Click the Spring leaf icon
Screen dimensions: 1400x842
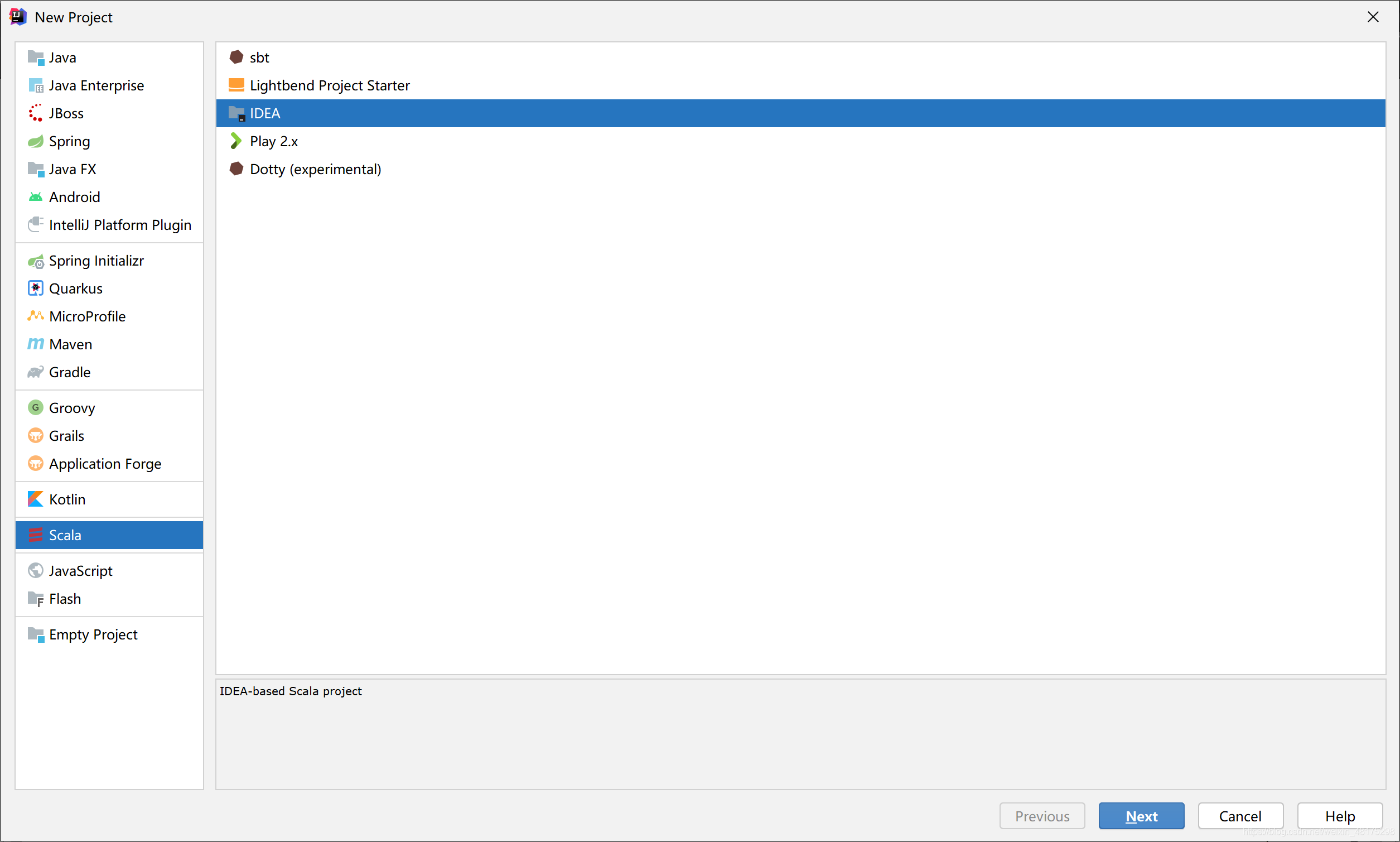(x=36, y=141)
